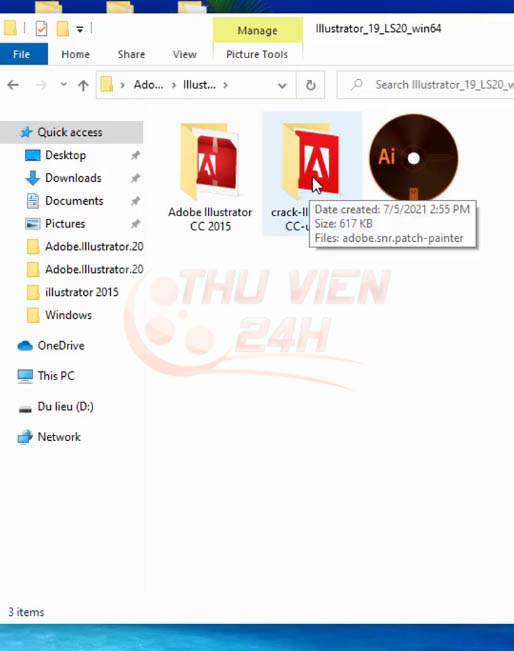Viewport: 514px width, 651px height.
Task: Click the search Illustrator_19_LS20 field
Action: [426, 85]
